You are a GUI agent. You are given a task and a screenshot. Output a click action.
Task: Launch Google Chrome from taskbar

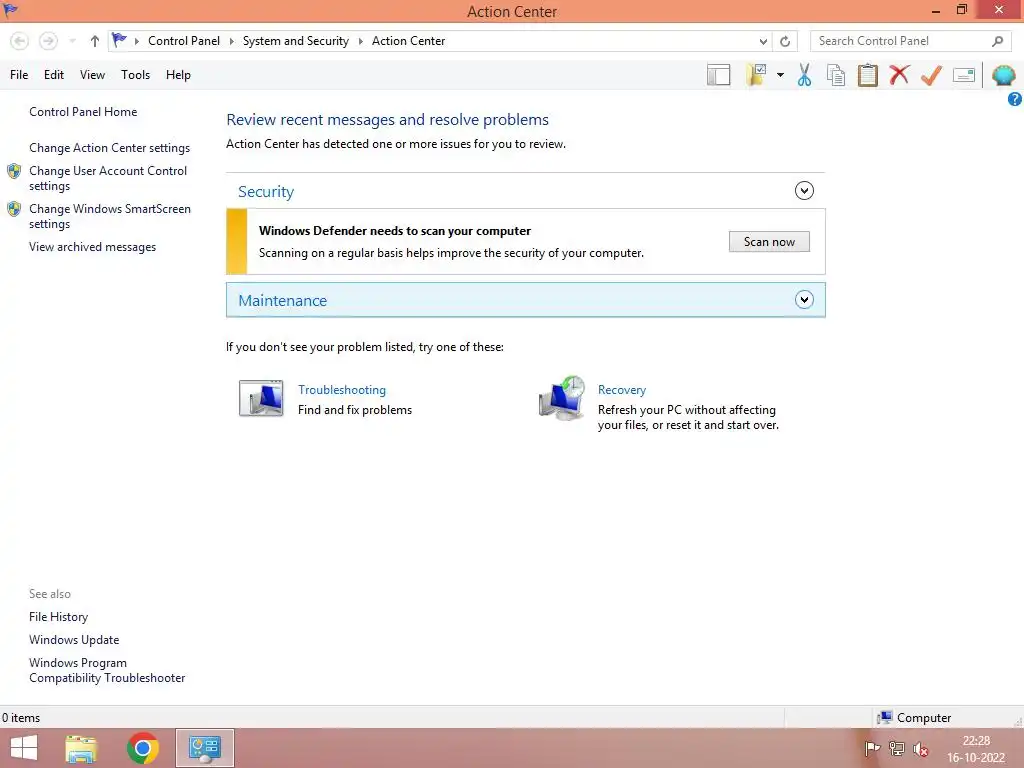click(143, 748)
